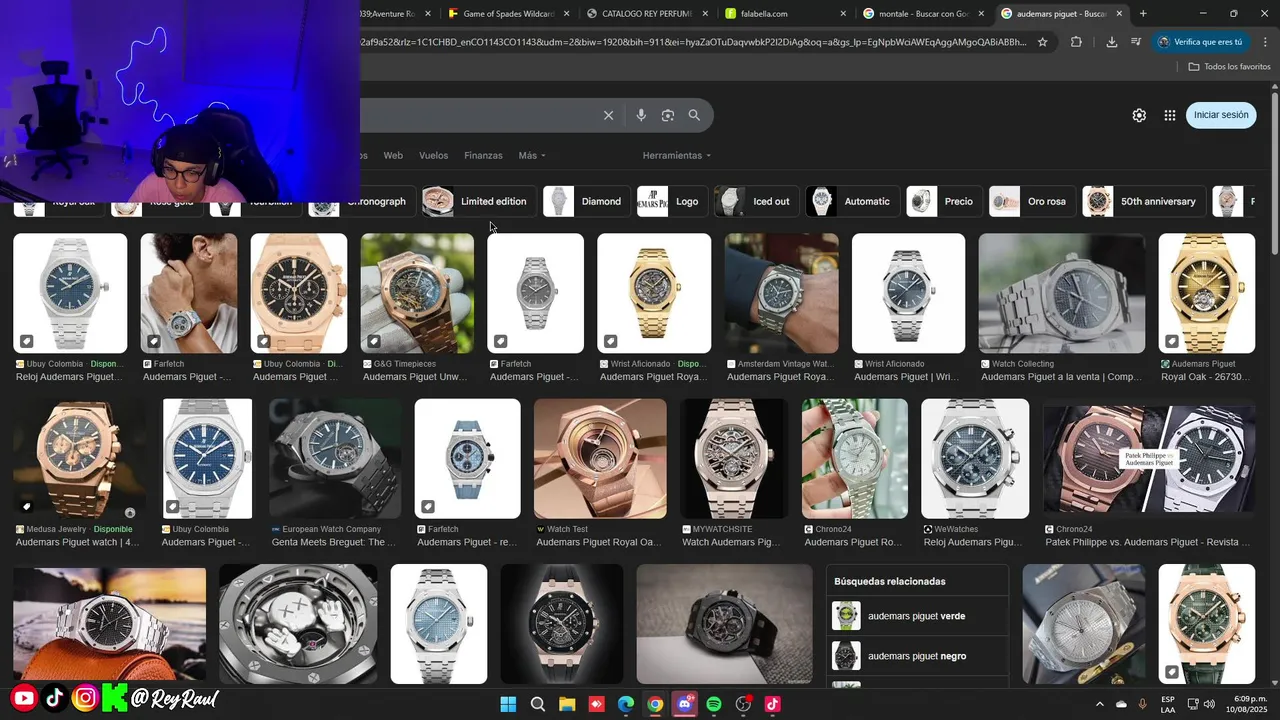This screenshot has height=720, width=1280.
Task: Open clock and date in system tray
Action: (1248, 704)
